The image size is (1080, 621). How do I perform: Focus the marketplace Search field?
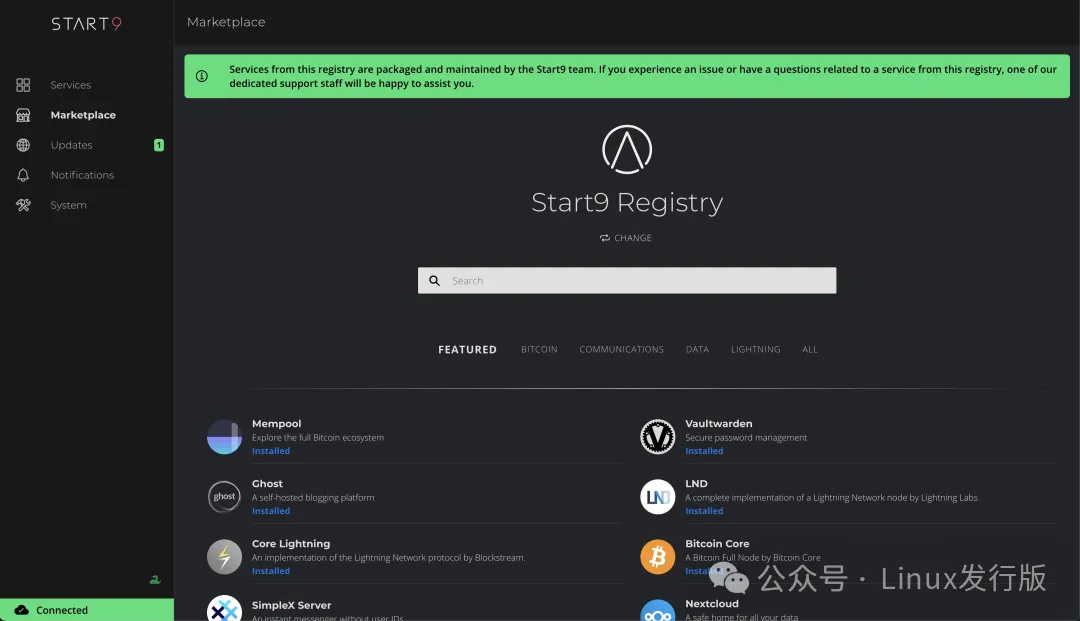pyautogui.click(x=627, y=281)
